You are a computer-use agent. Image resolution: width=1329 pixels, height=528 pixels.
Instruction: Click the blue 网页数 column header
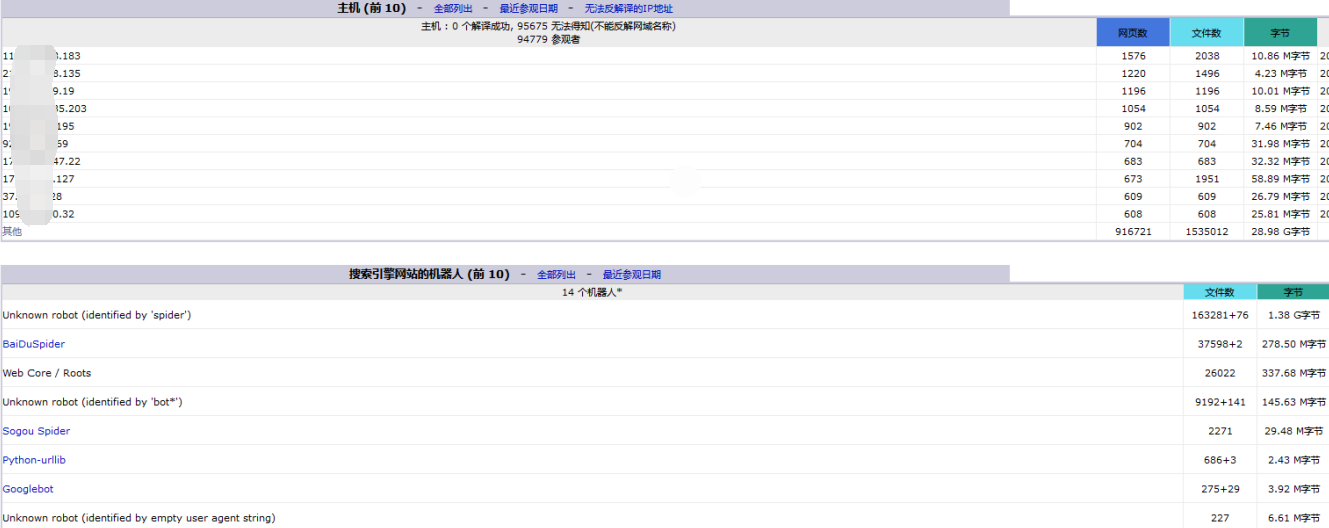tap(1133, 33)
